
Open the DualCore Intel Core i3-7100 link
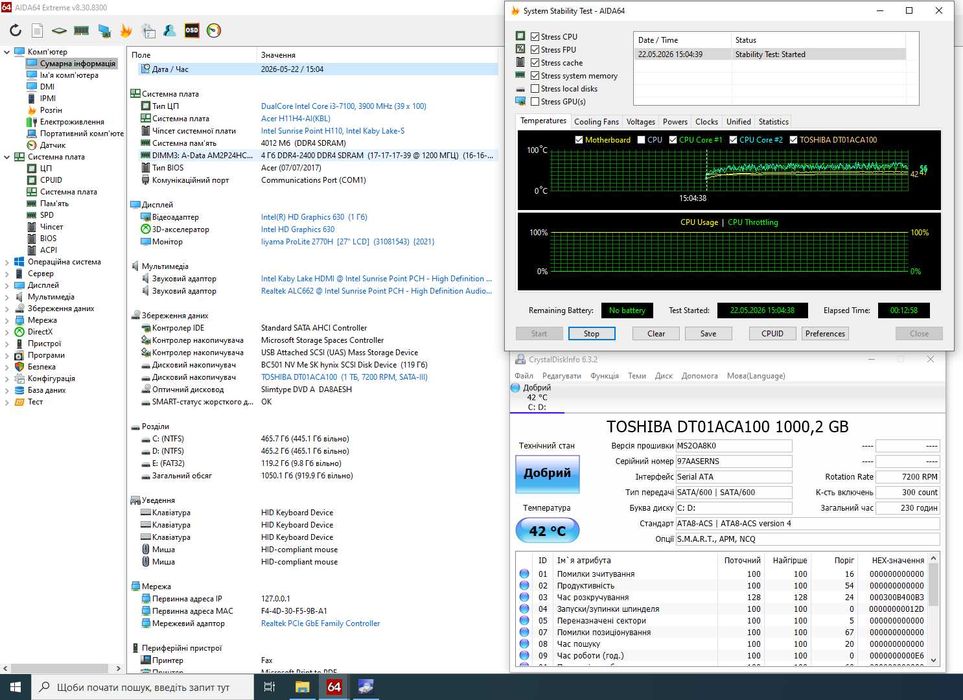(x=343, y=106)
